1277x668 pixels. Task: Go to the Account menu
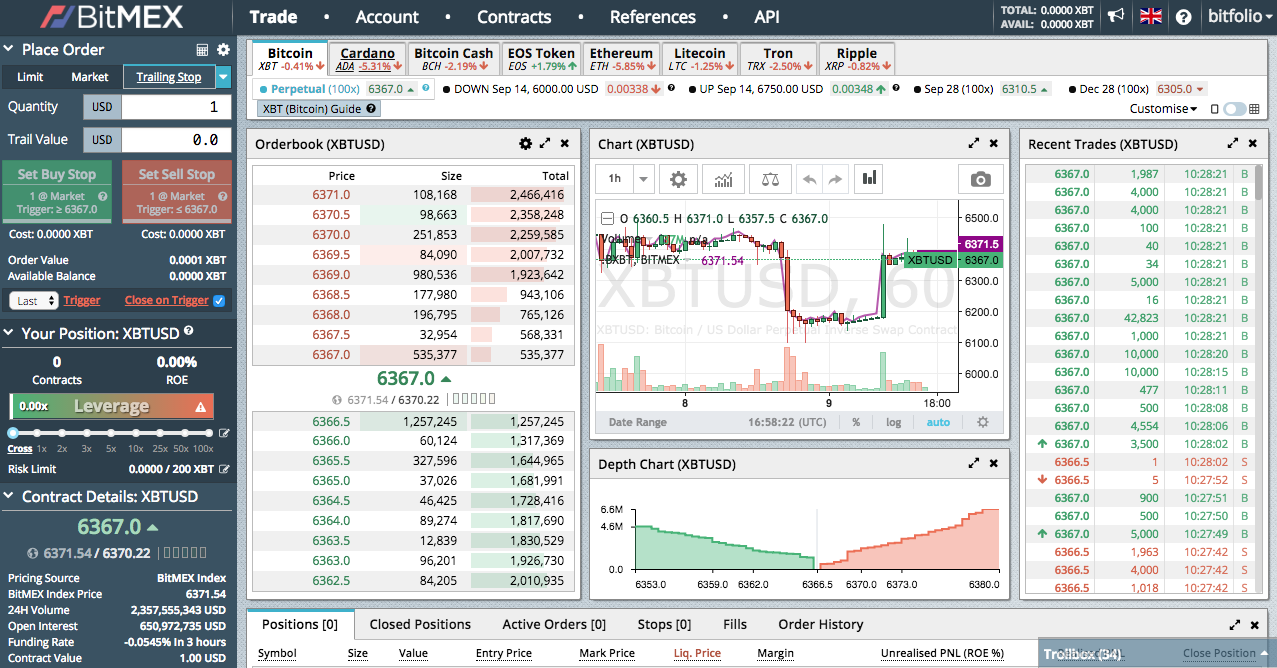[387, 17]
